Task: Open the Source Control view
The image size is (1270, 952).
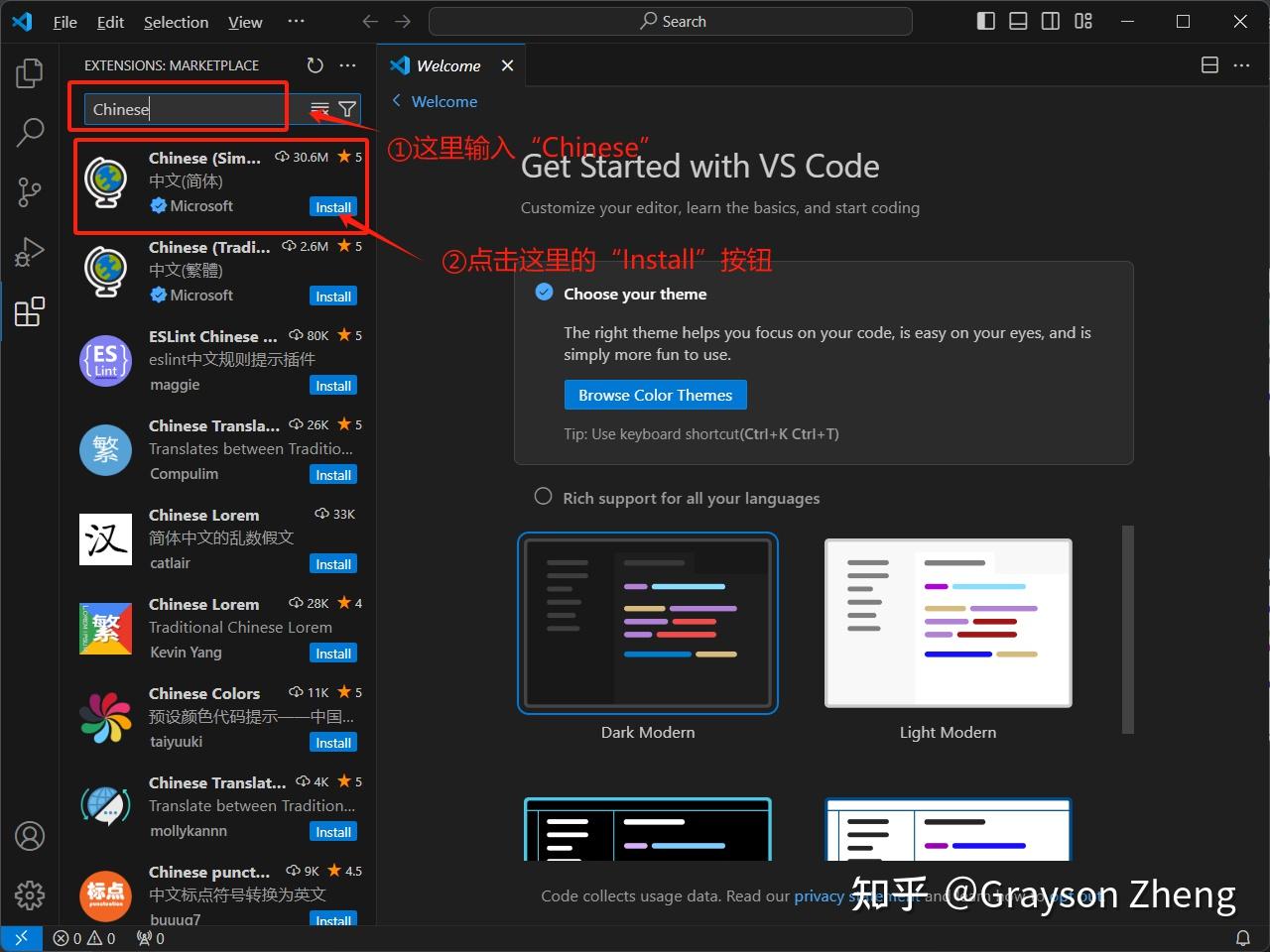Action: click(29, 191)
